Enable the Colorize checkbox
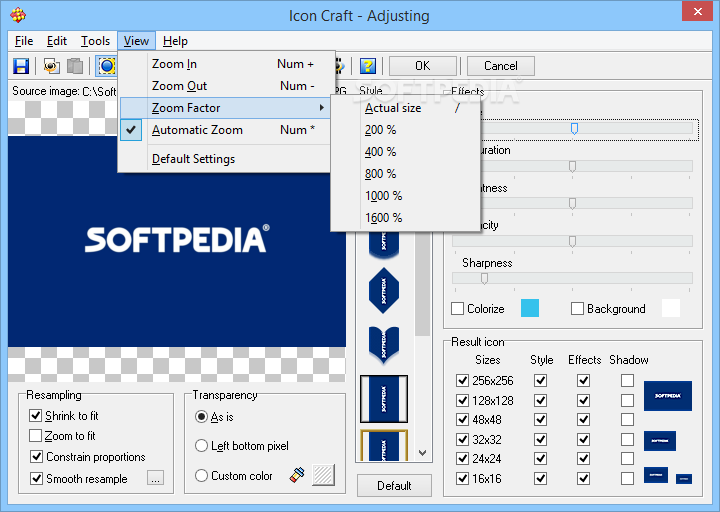720x512 pixels. click(x=457, y=309)
